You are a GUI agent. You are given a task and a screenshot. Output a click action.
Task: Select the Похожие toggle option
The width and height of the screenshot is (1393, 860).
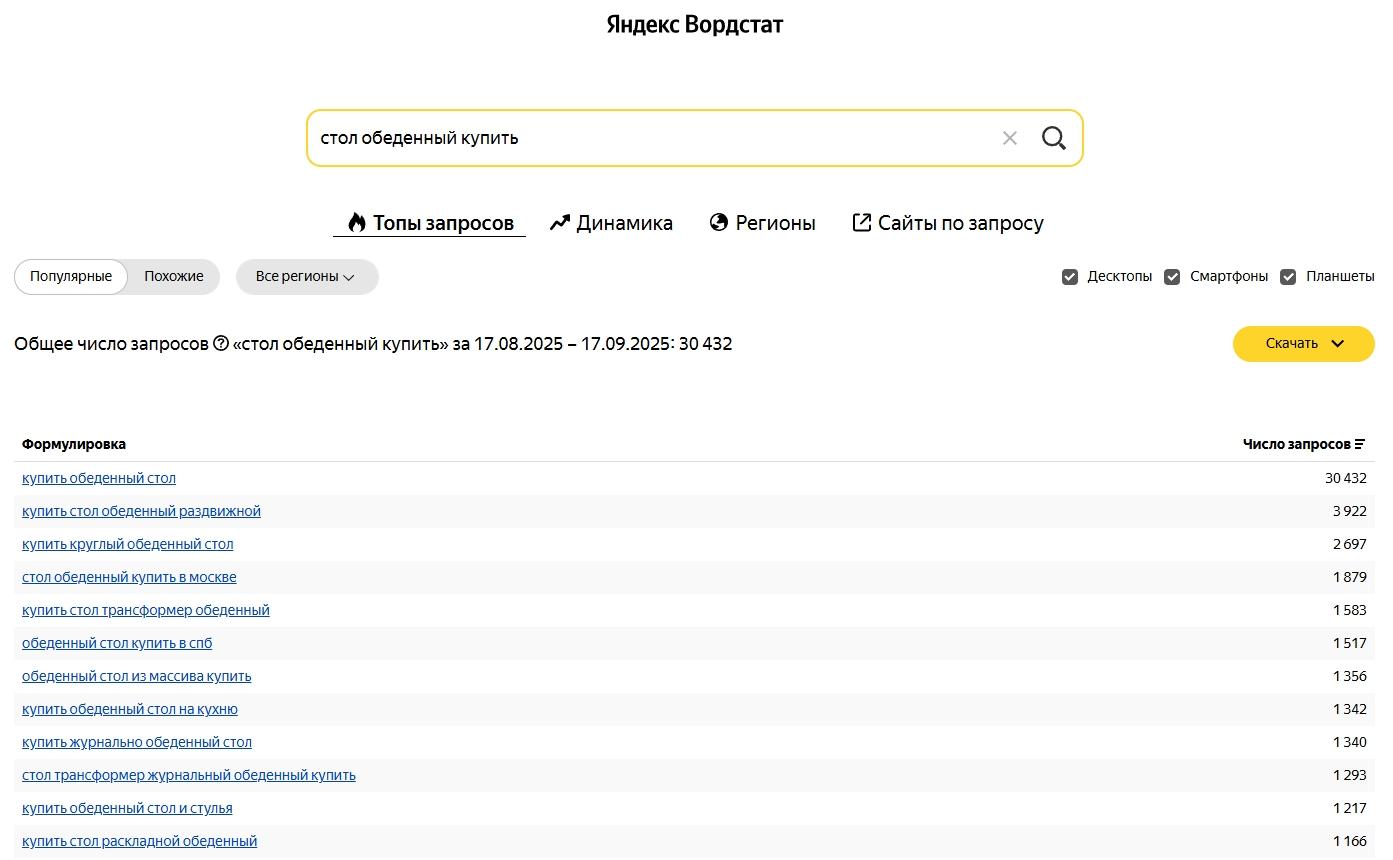click(x=173, y=277)
